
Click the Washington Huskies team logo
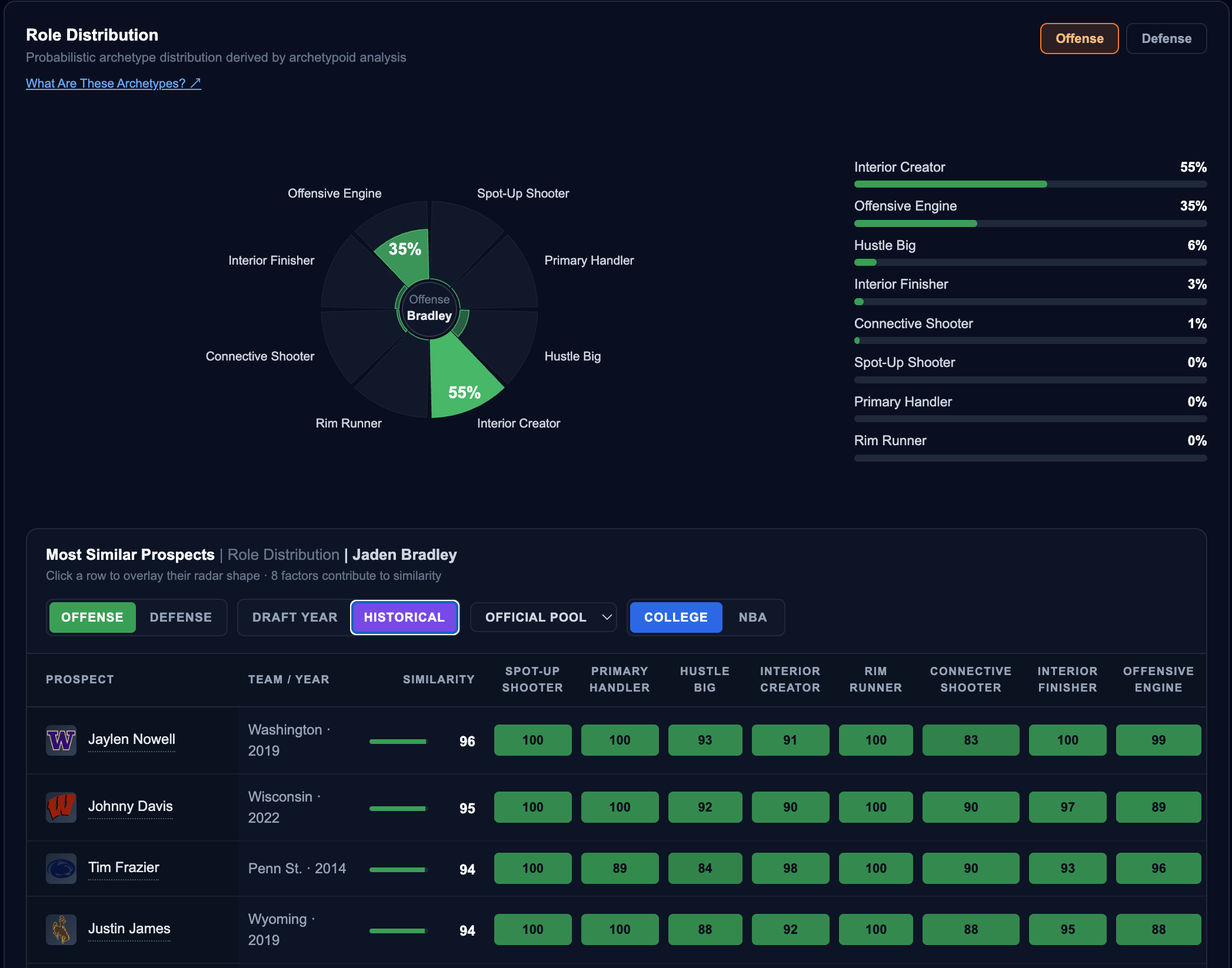click(61, 740)
